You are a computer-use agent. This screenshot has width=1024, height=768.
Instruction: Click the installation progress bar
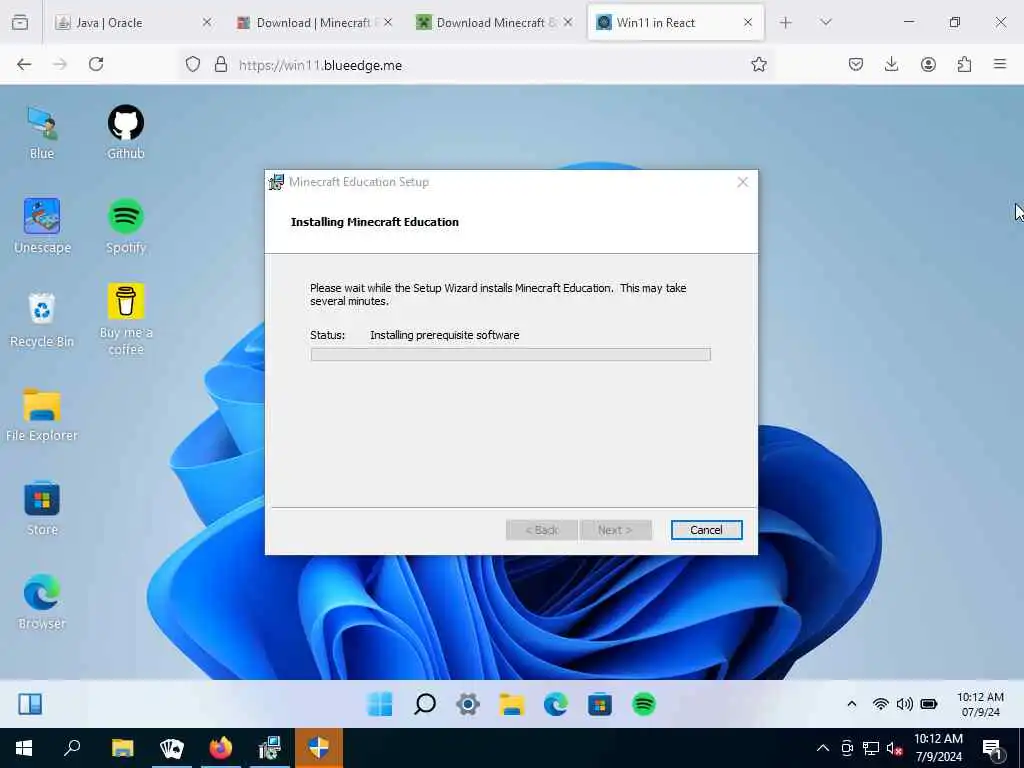pyautogui.click(x=511, y=355)
